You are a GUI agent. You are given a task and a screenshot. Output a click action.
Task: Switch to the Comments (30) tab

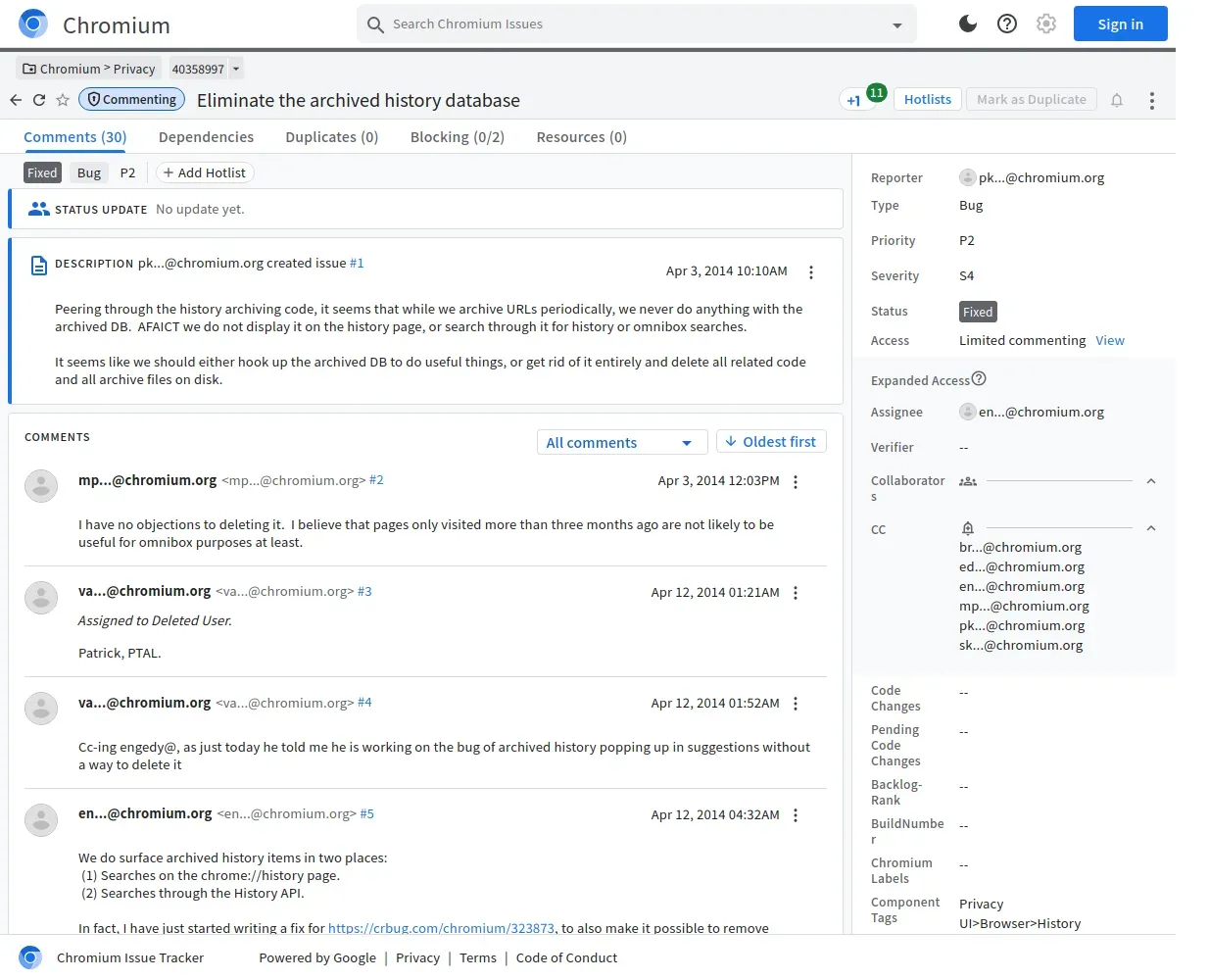(x=75, y=137)
